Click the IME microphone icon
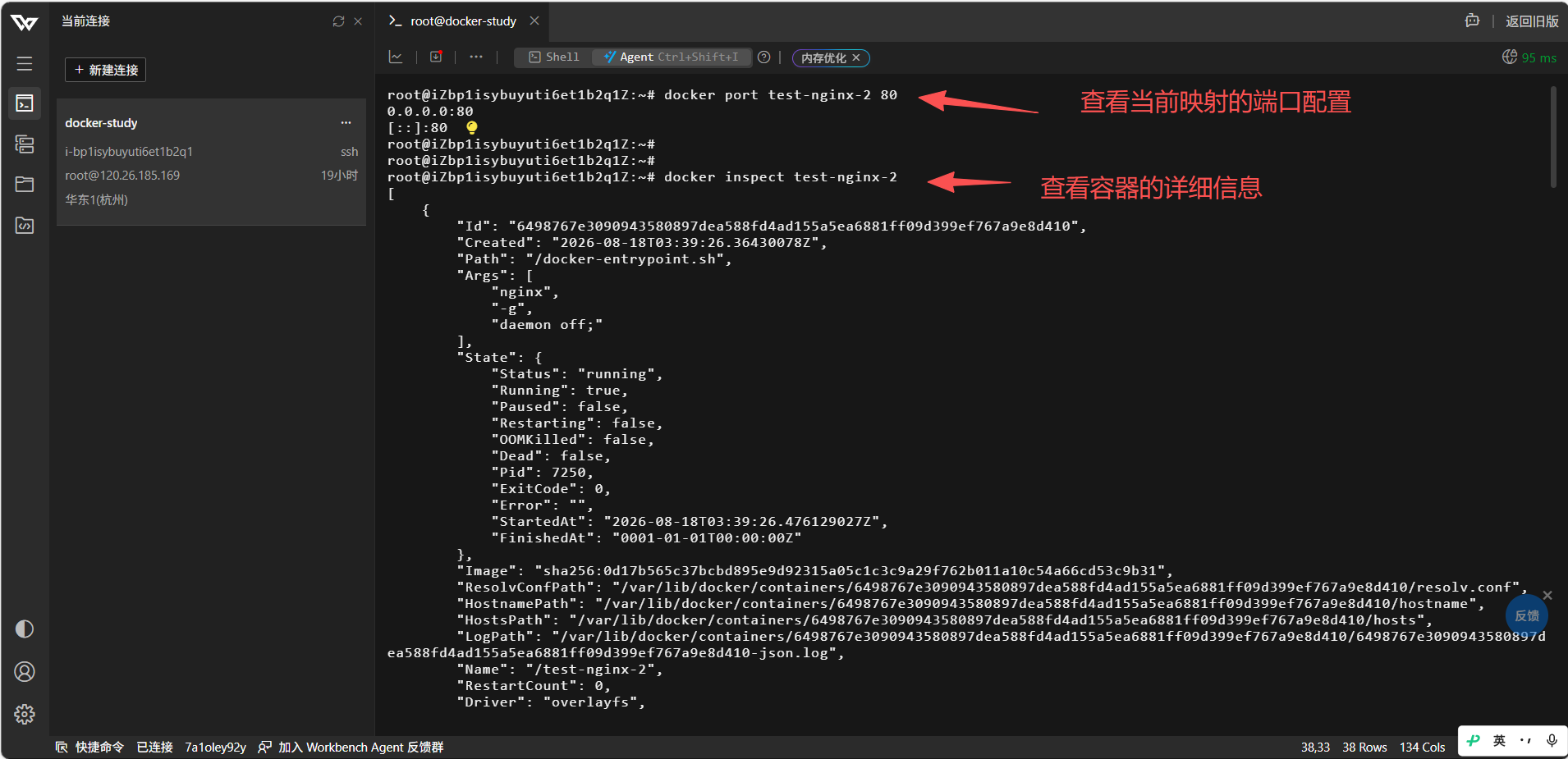 tap(1552, 740)
